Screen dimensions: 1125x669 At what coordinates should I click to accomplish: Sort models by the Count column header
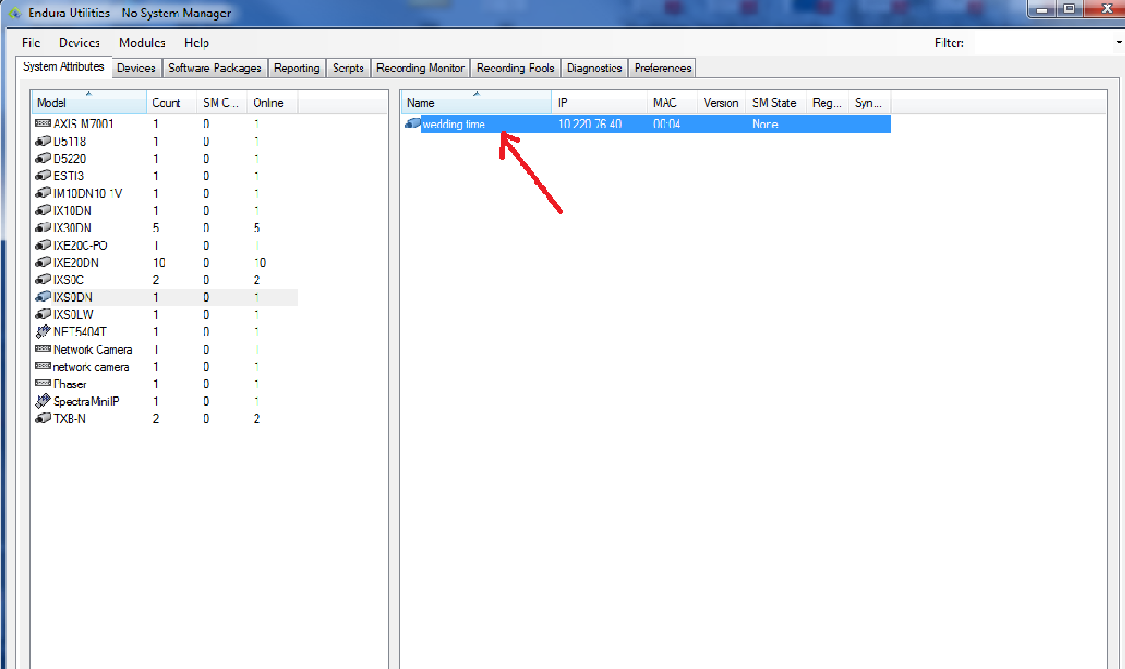click(166, 102)
